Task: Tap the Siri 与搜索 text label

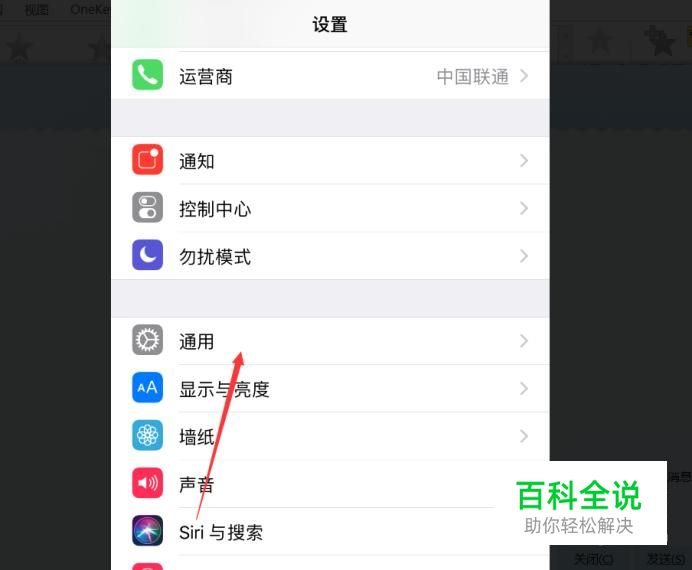Action: tap(221, 532)
